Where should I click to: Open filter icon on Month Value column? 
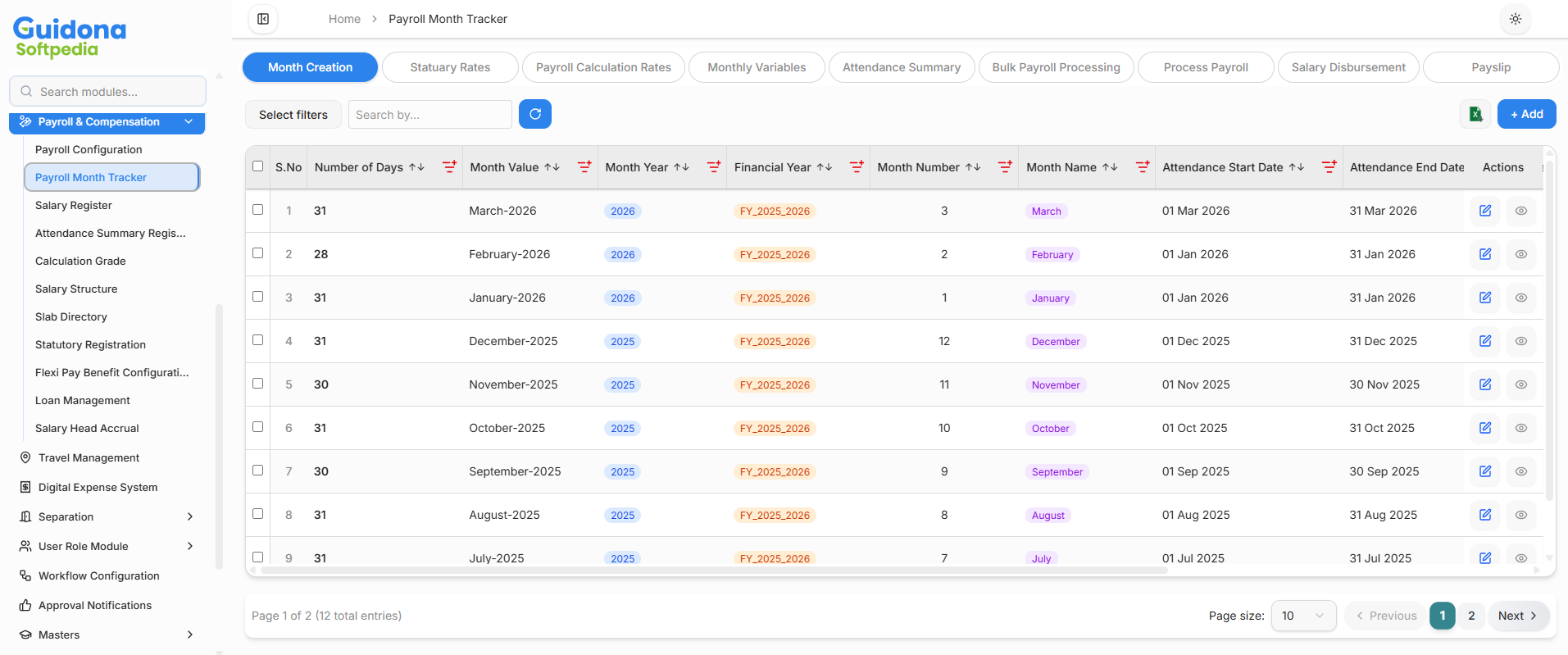(584, 167)
